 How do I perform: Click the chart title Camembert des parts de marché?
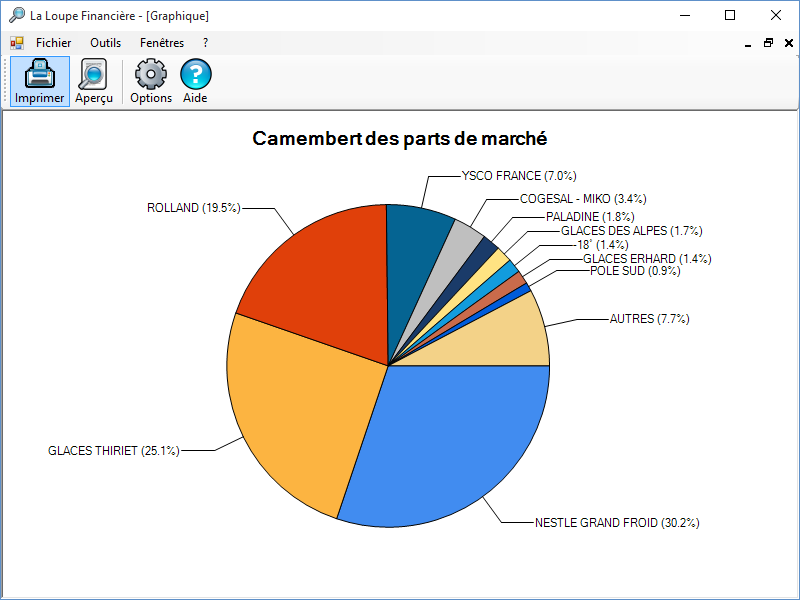pos(400,139)
